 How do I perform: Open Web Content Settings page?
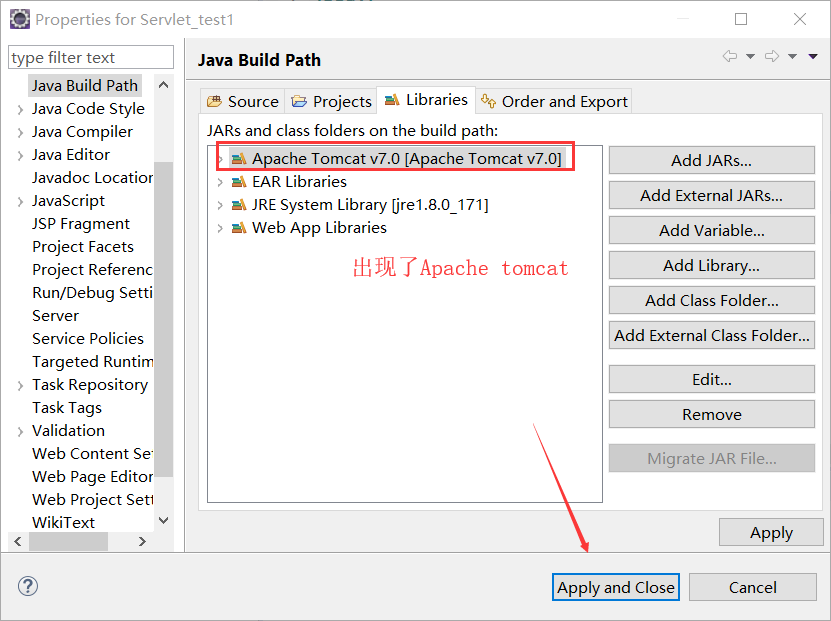click(92, 454)
